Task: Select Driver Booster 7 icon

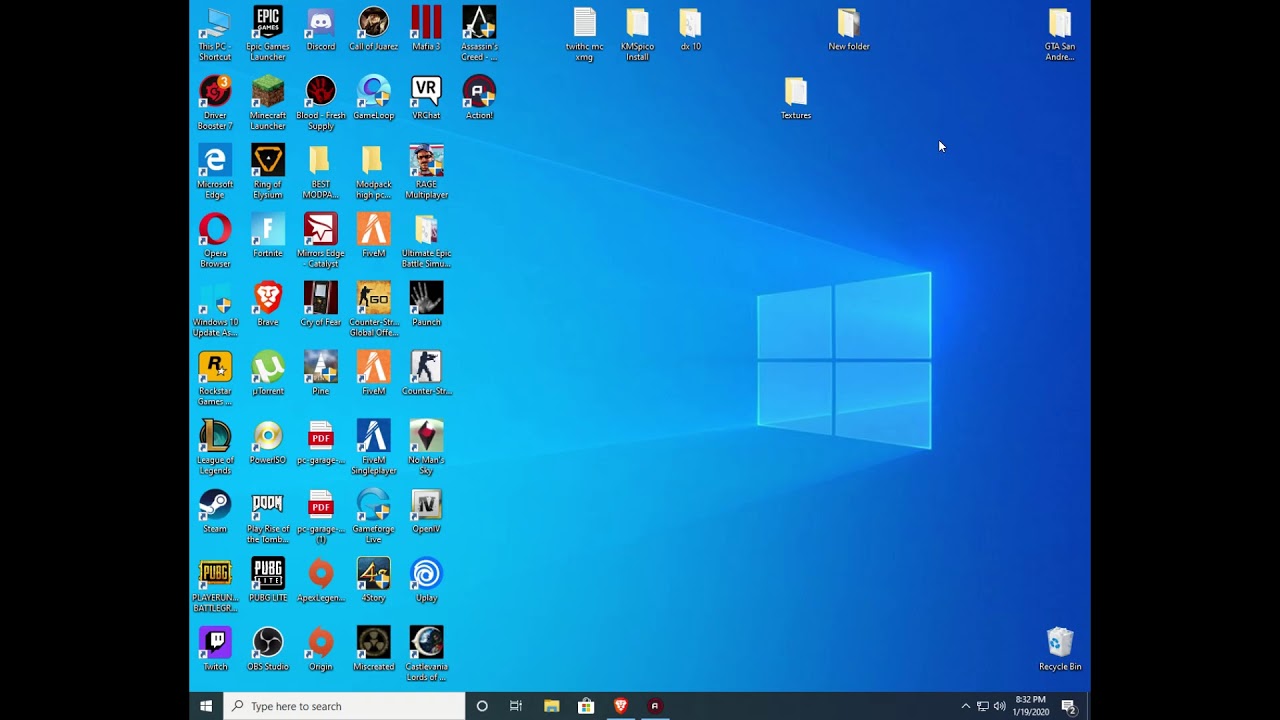Action: click(215, 102)
